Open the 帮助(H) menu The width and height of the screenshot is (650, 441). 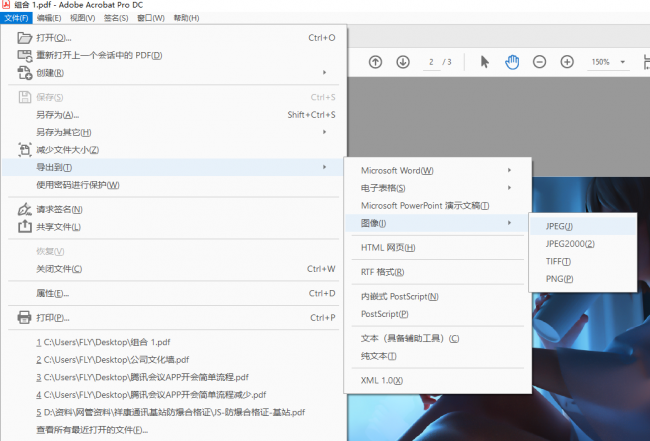tap(186, 18)
